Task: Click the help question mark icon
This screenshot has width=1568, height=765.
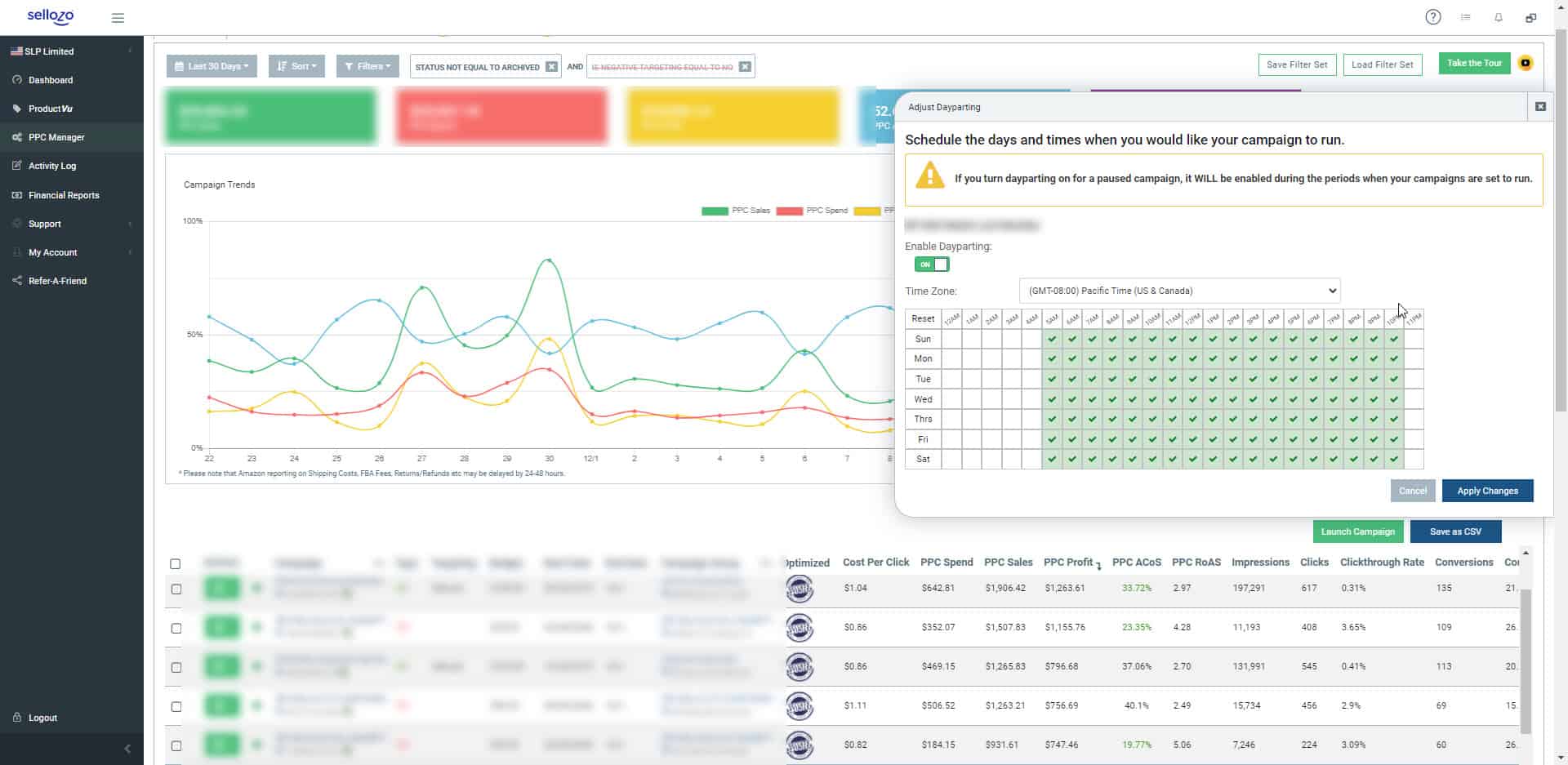Action: 1433,16
